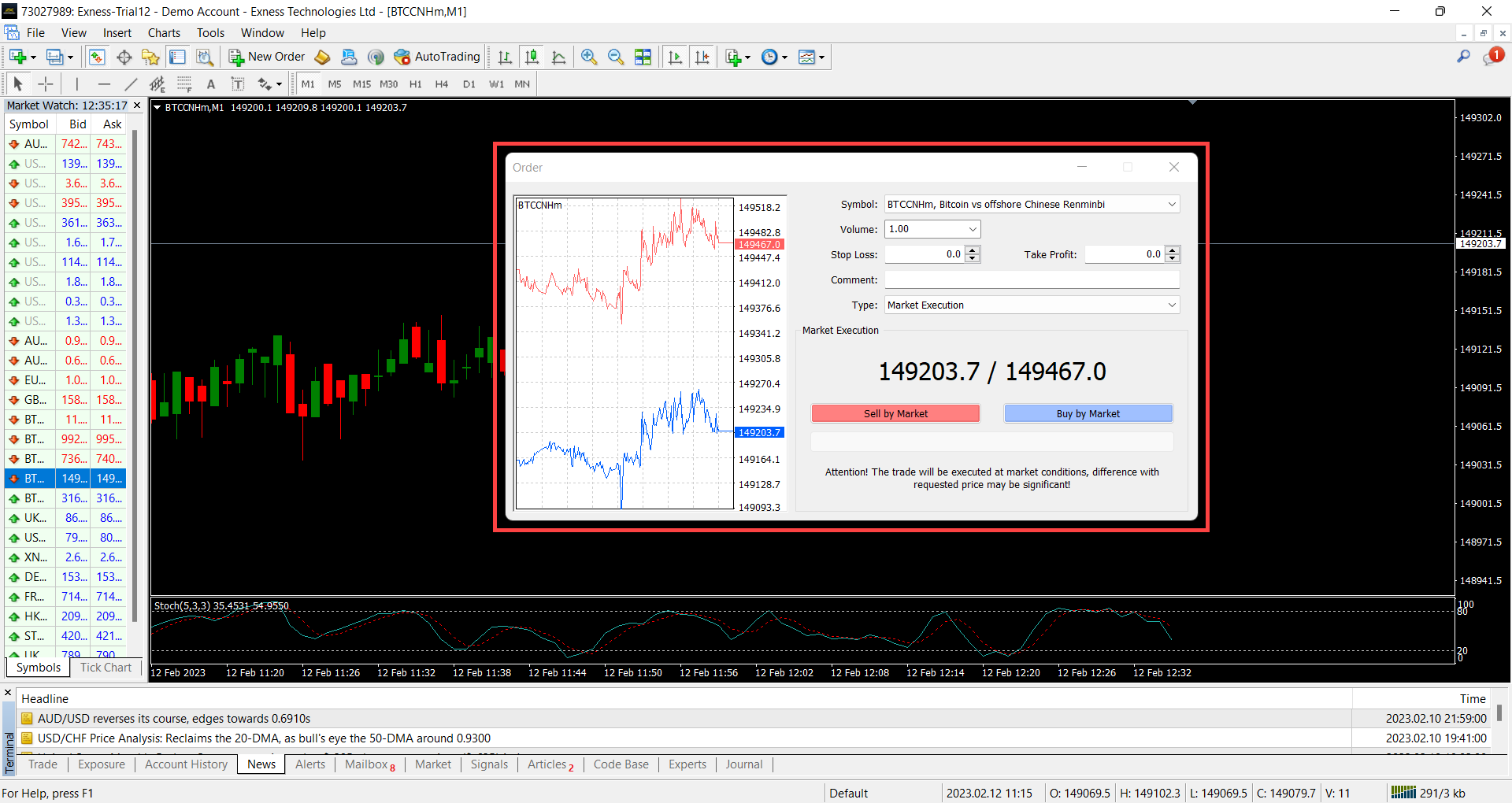Toggle the Market Watch panel button
Viewport: 1512px width, 803px height.
pos(97,57)
